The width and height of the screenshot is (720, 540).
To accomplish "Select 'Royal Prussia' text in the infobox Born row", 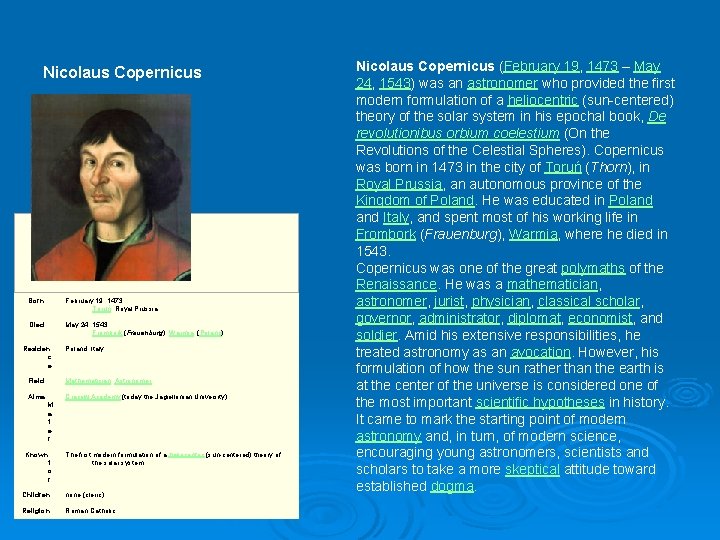I will [x=137, y=309].
